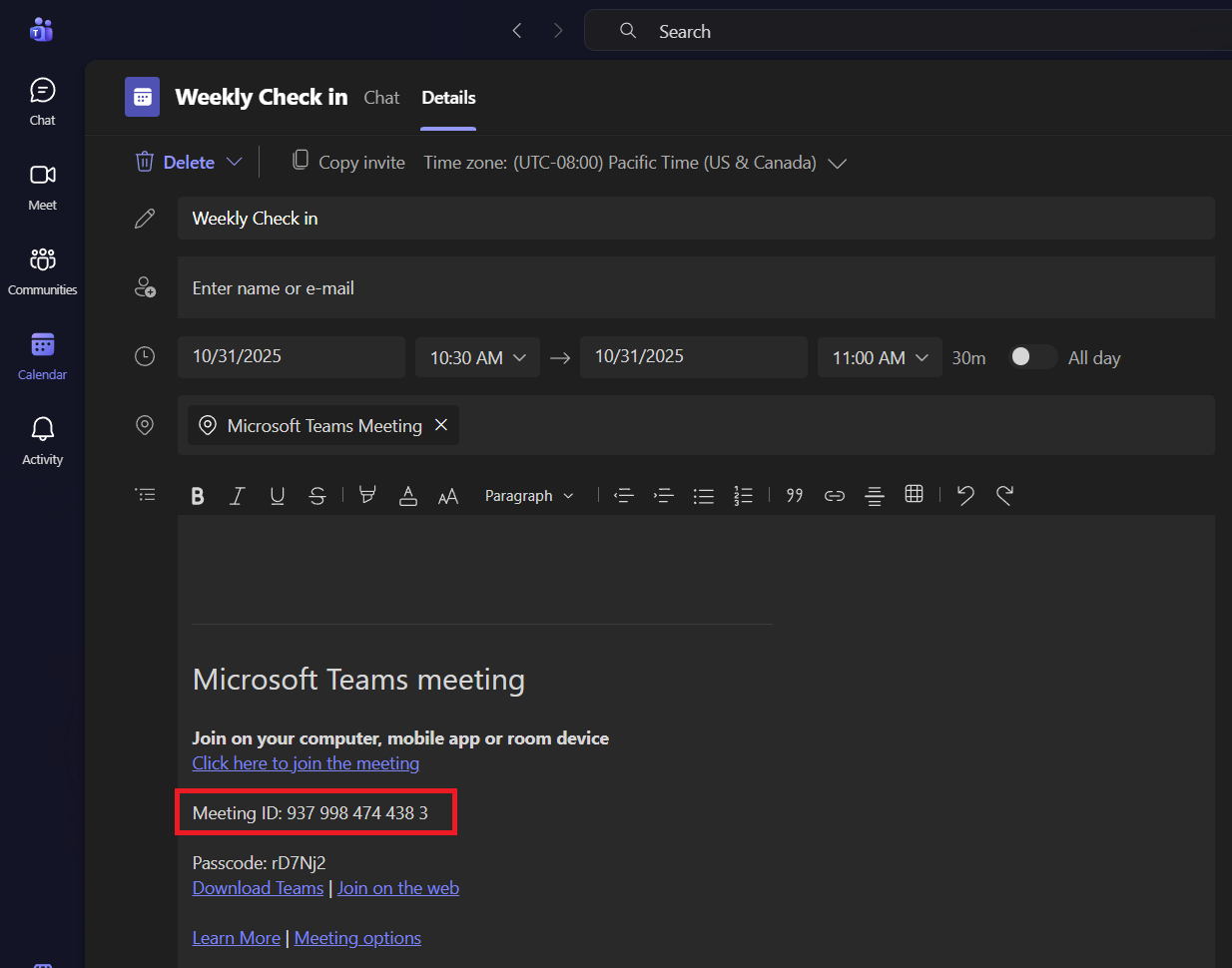Insert a table in meeting description
This screenshot has width=1232, height=968.
(x=914, y=495)
